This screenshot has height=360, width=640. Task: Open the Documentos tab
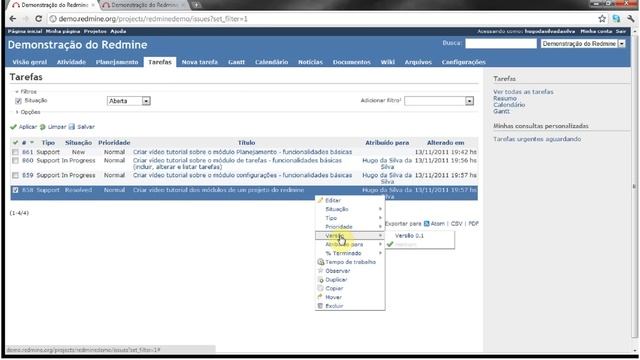(351, 62)
